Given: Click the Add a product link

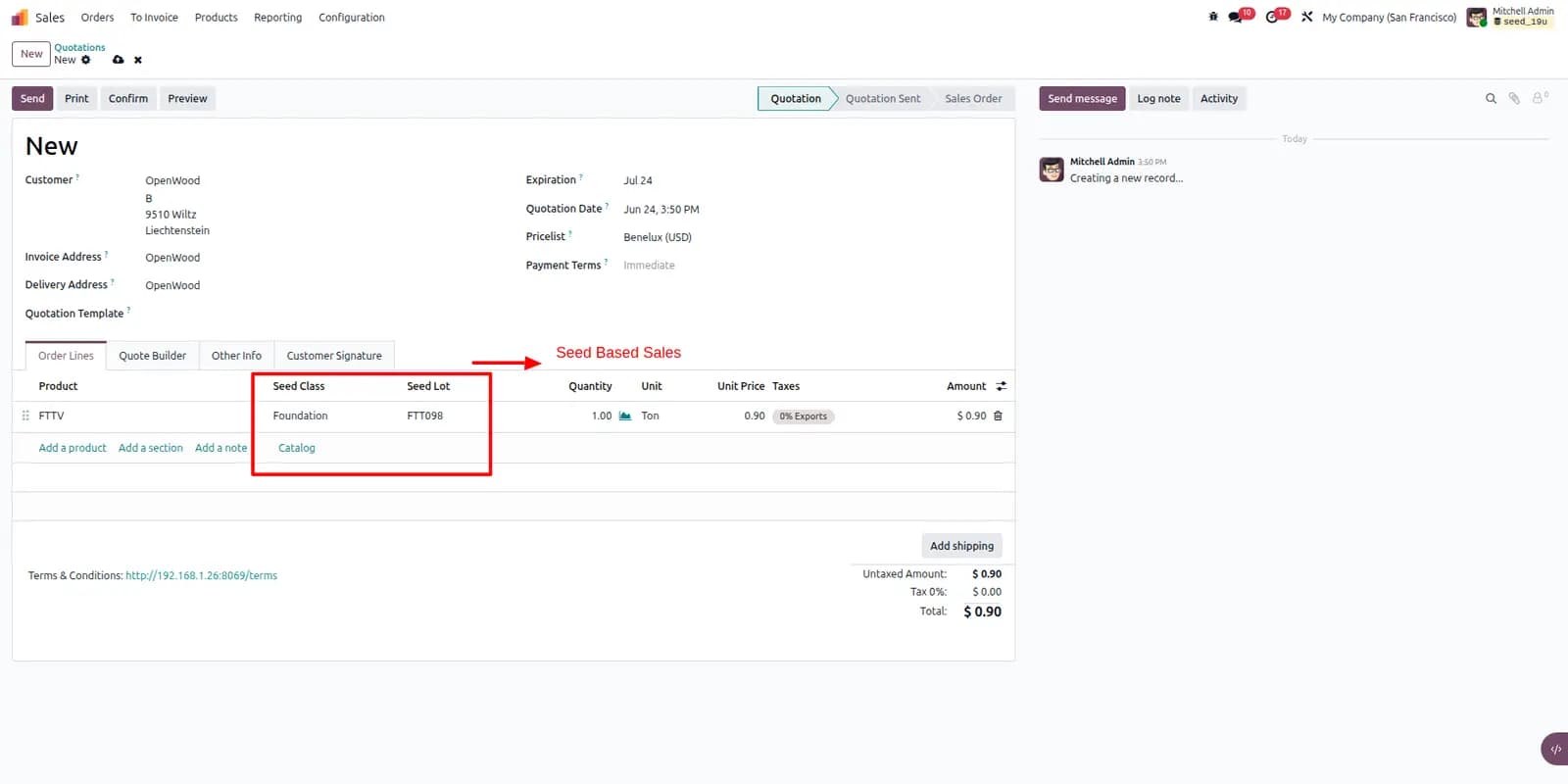Looking at the screenshot, I should click(x=73, y=448).
